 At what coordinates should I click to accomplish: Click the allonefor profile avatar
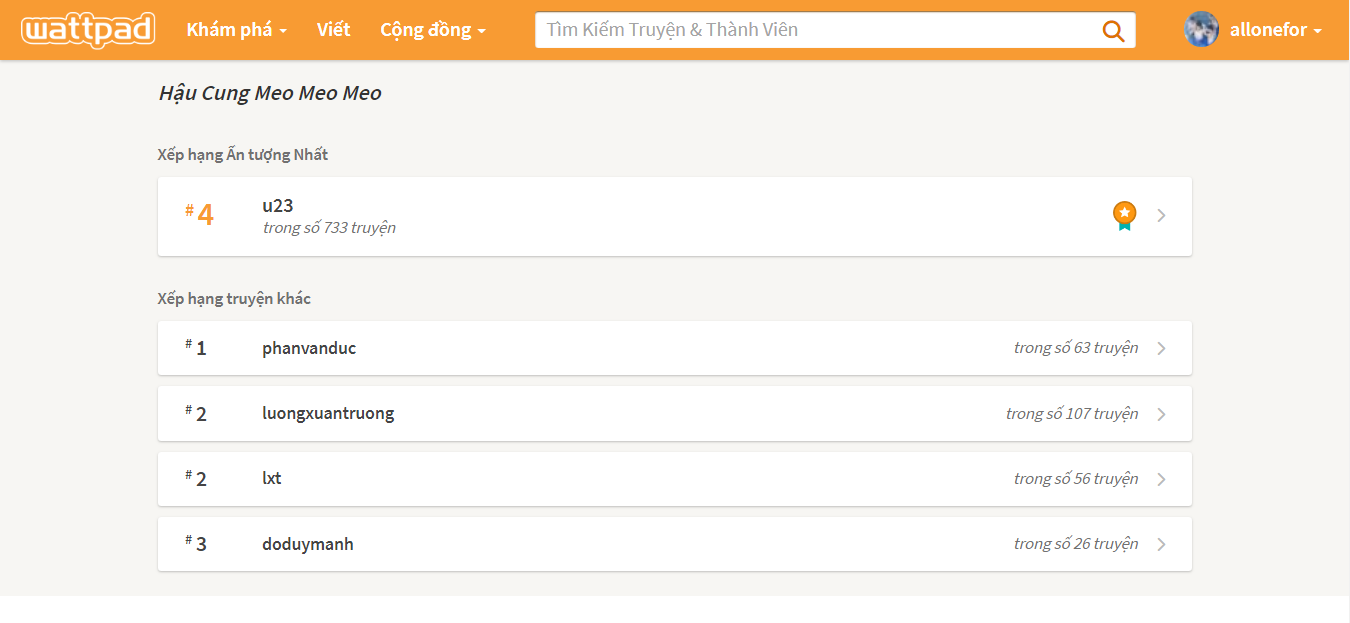click(x=1201, y=30)
